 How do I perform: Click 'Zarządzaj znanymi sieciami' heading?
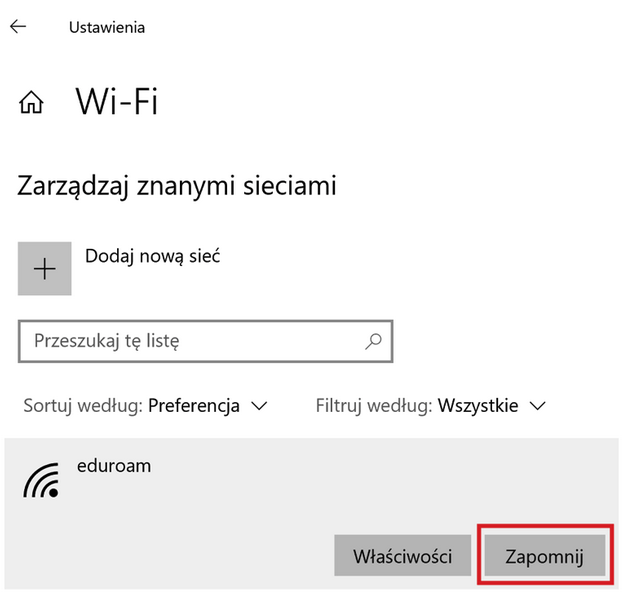click(x=177, y=185)
